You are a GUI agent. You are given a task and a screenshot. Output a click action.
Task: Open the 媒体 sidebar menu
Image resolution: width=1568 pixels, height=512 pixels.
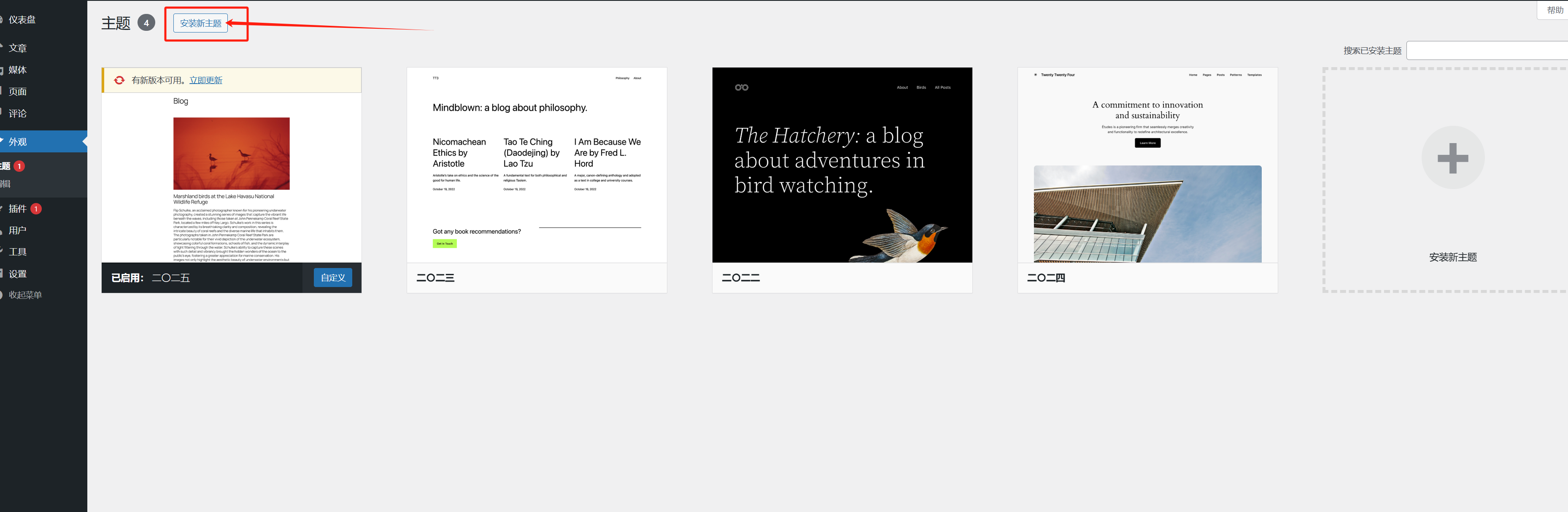(18, 70)
